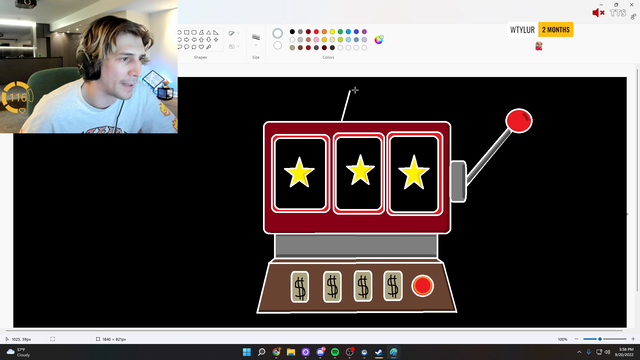Open File Explorer from the taskbar
This screenshot has height=360, width=640.
[291, 352]
